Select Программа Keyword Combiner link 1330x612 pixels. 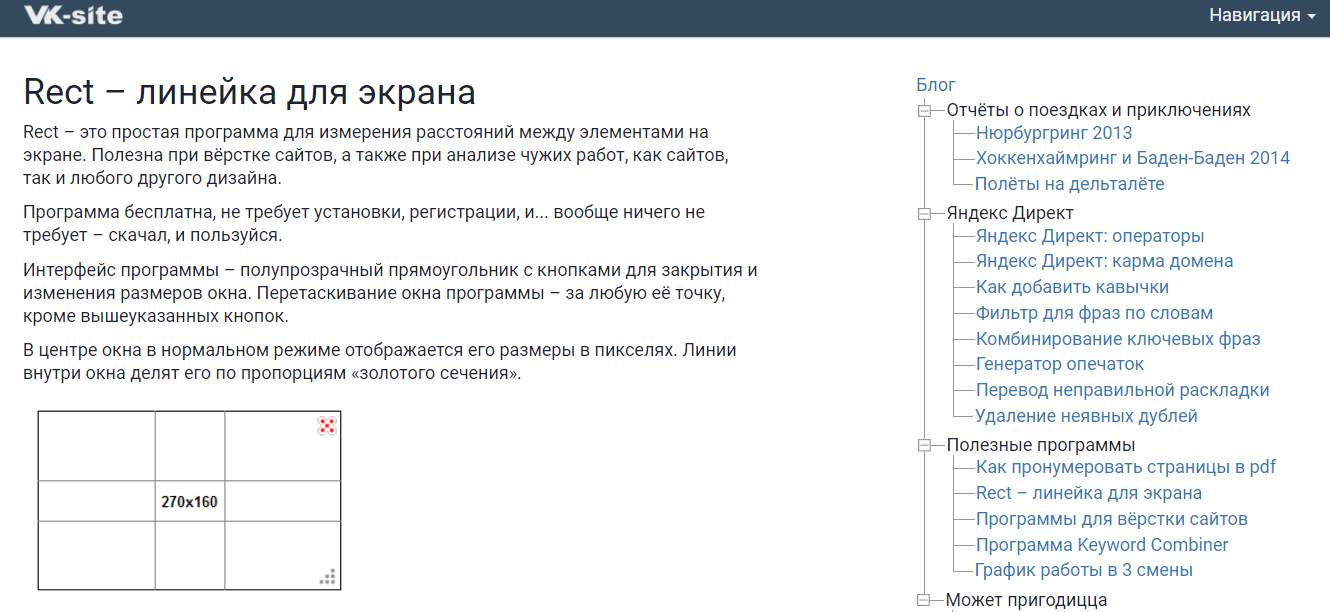(x=1102, y=545)
